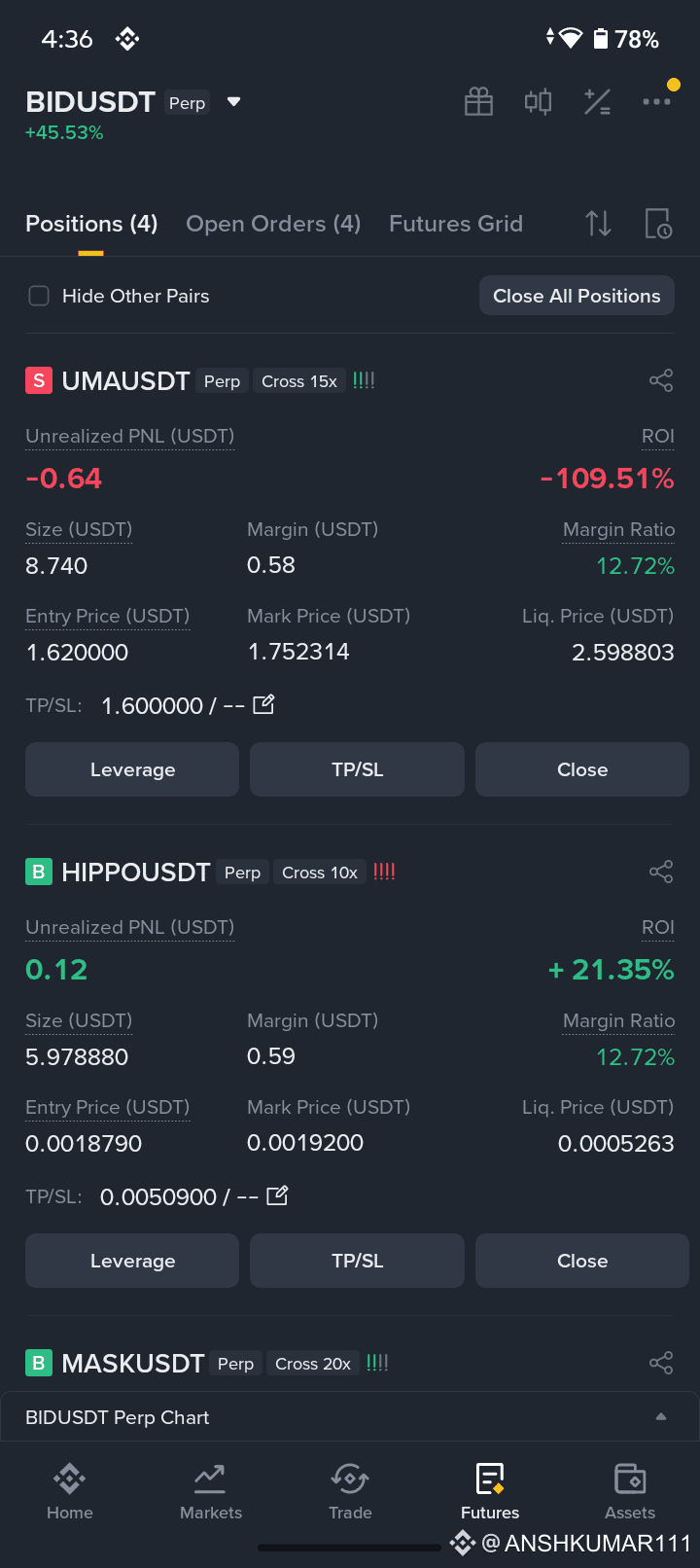Tap HIPPOUSDT Size (USDT) label
700x1568 pixels.
point(79,1020)
